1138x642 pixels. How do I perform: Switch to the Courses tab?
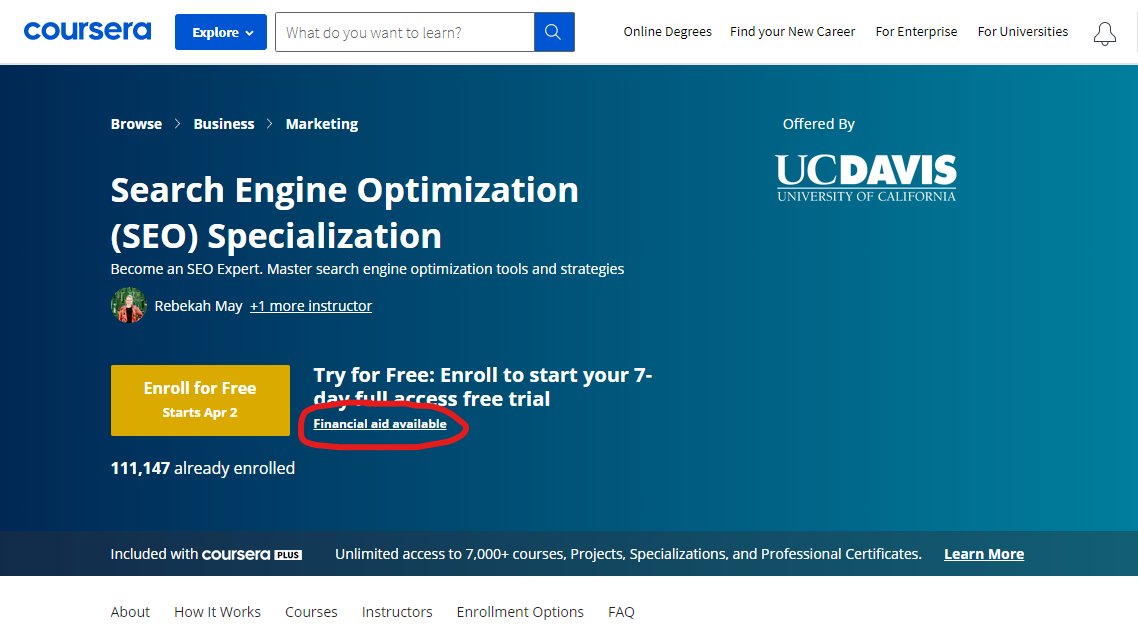311,612
